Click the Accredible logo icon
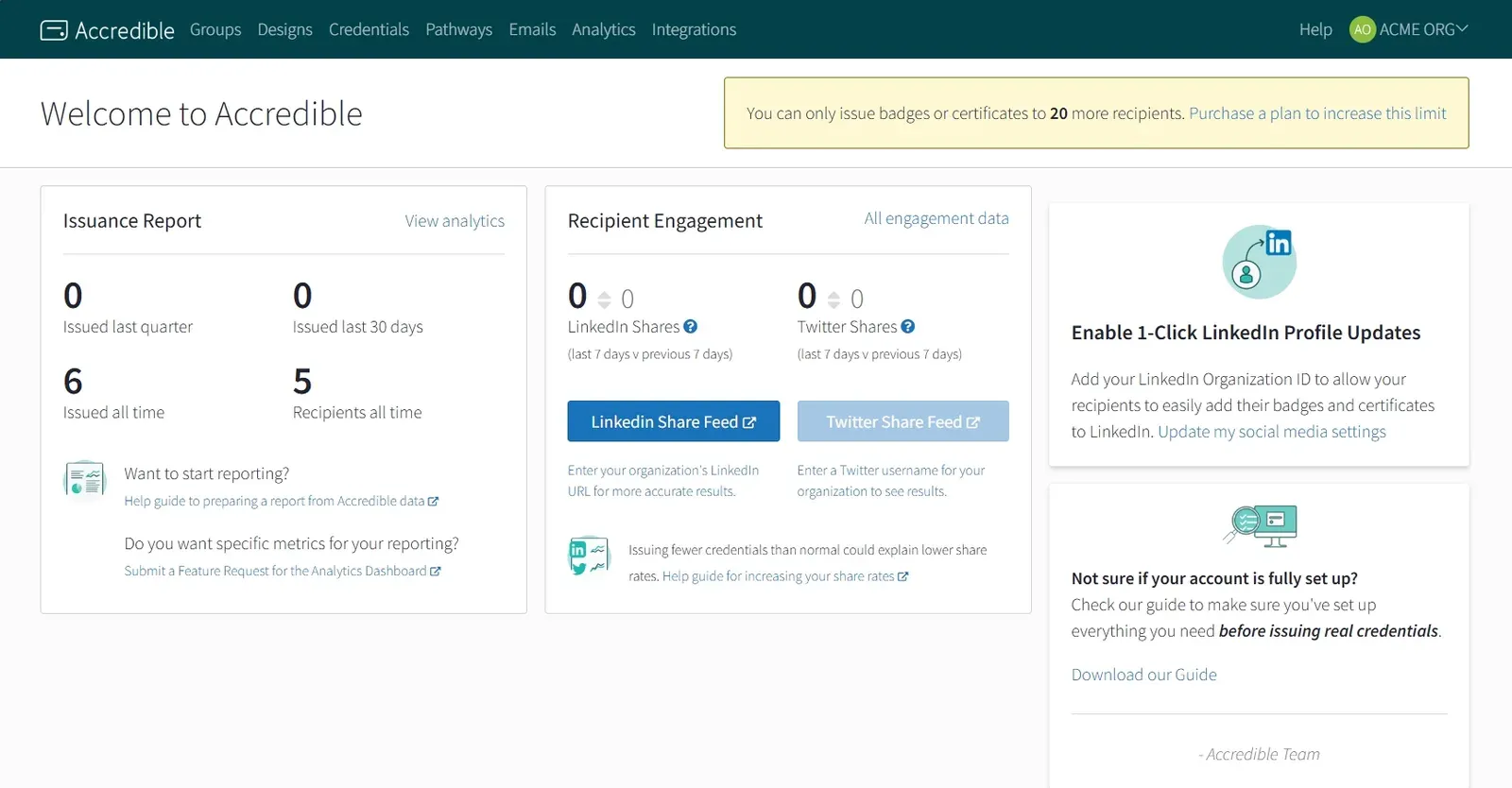This screenshot has width=1512, height=788. tap(54, 30)
